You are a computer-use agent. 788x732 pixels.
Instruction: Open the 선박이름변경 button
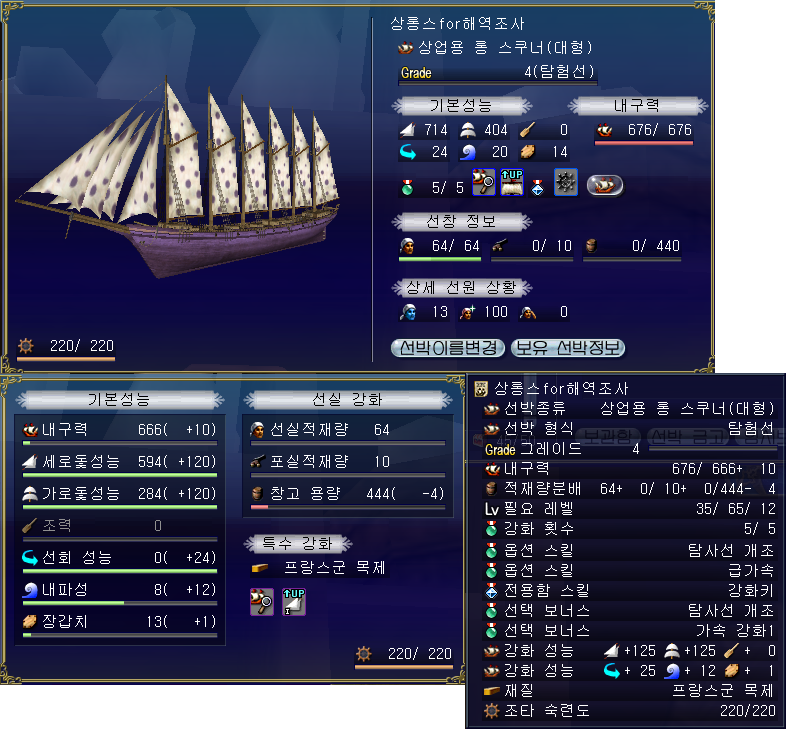(448, 348)
